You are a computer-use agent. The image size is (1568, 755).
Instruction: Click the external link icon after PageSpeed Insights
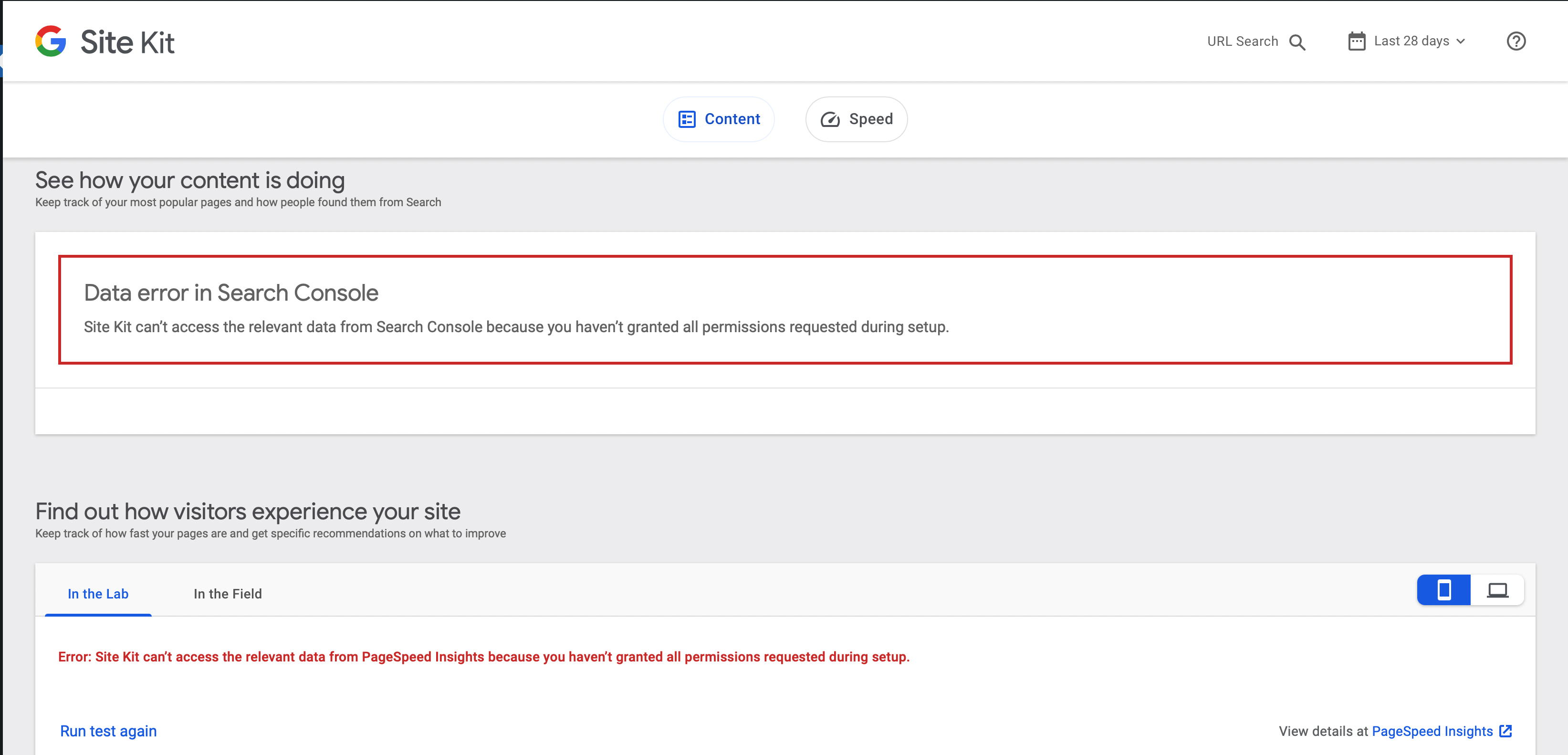(x=1505, y=731)
